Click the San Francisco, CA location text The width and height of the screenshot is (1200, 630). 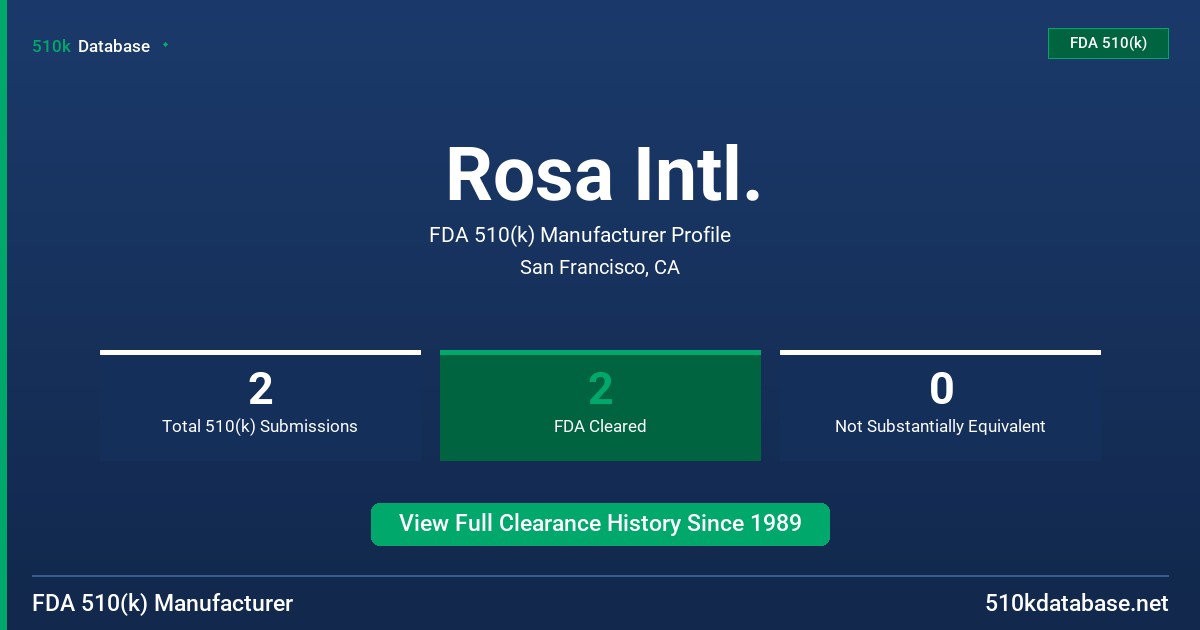point(600,267)
